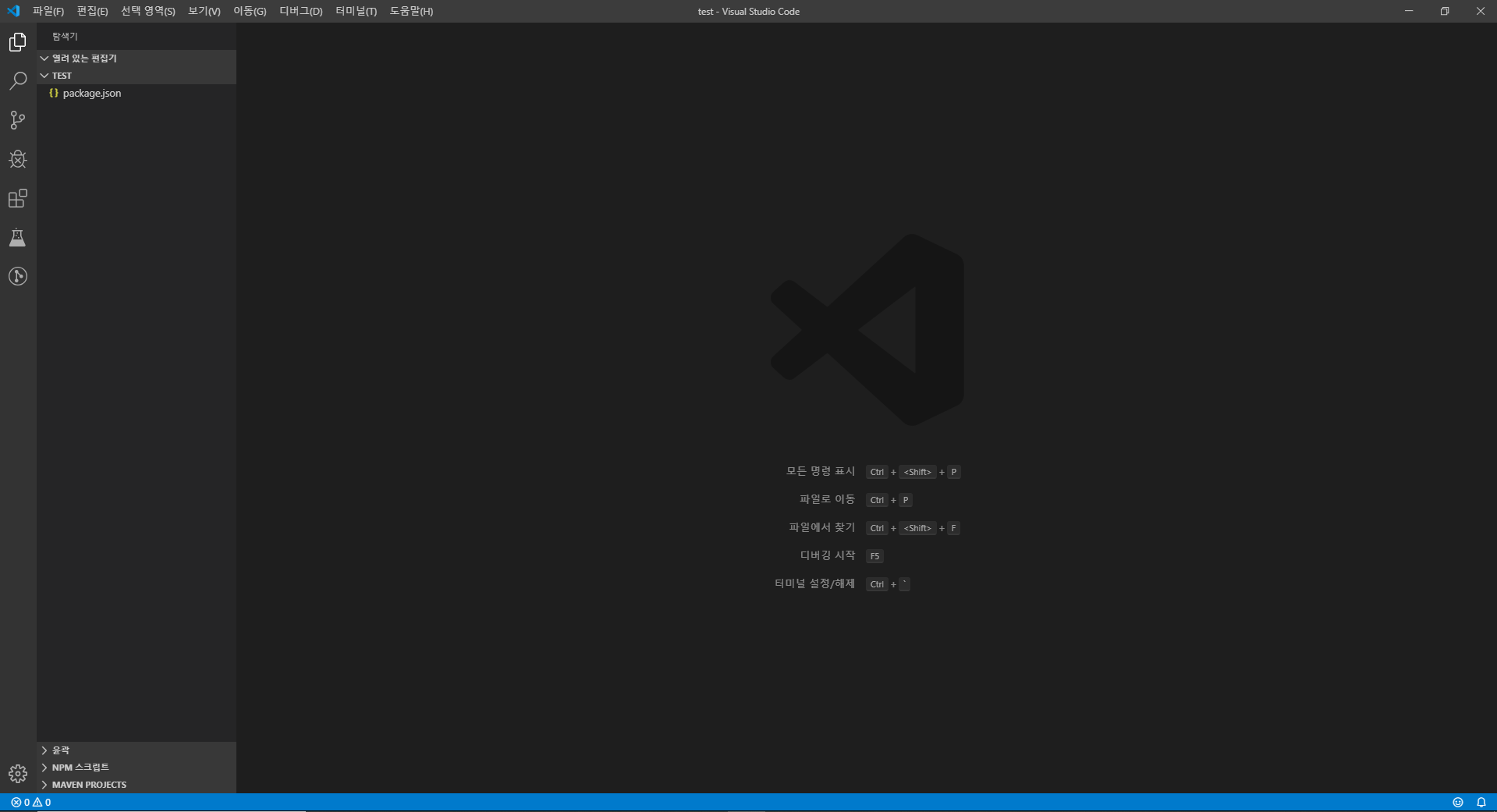1497x812 pixels.
Task: Open the errors and warnings status indicator
Action: pyautogui.click(x=31, y=802)
